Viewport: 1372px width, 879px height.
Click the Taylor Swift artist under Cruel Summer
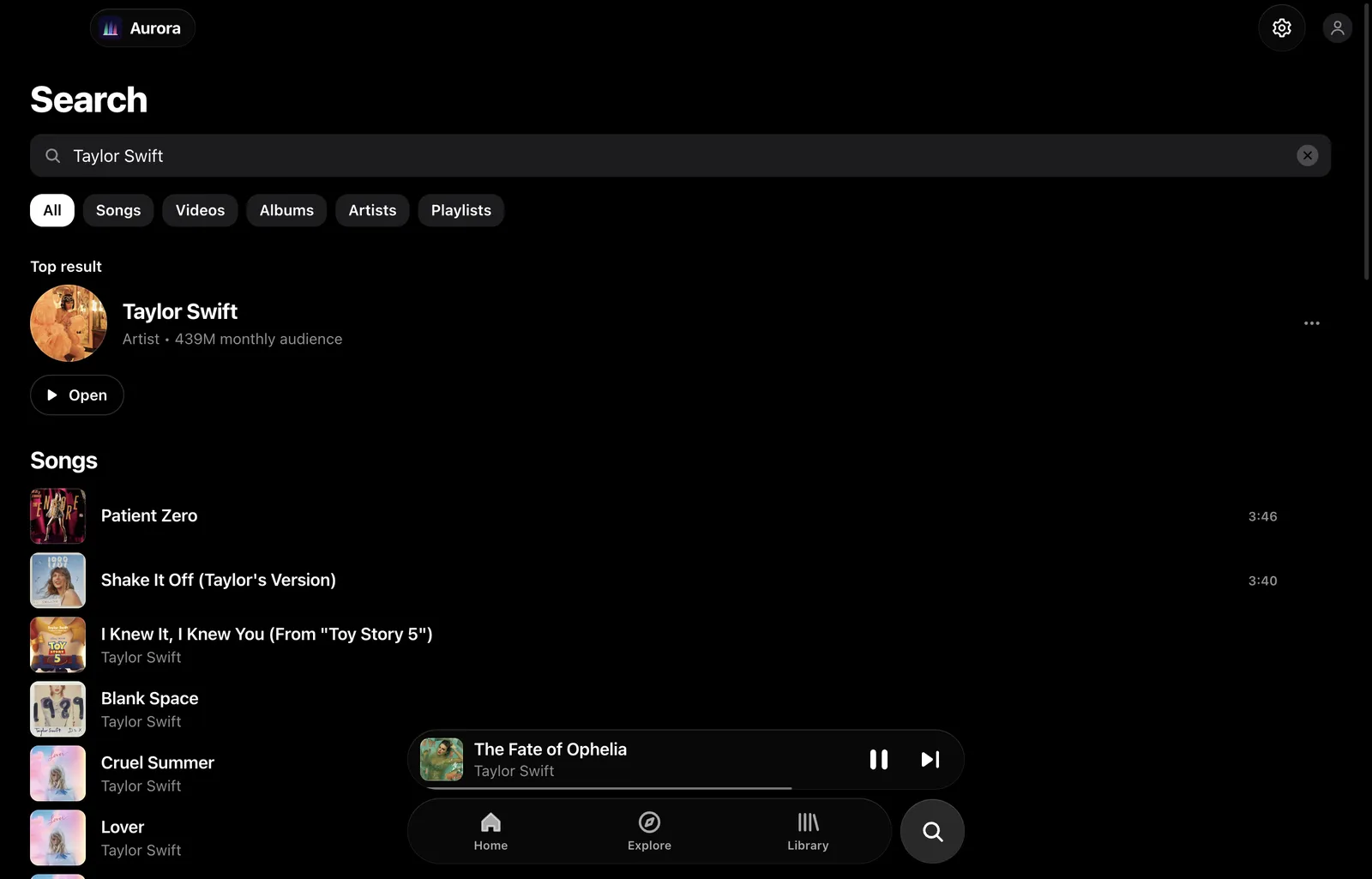141,786
